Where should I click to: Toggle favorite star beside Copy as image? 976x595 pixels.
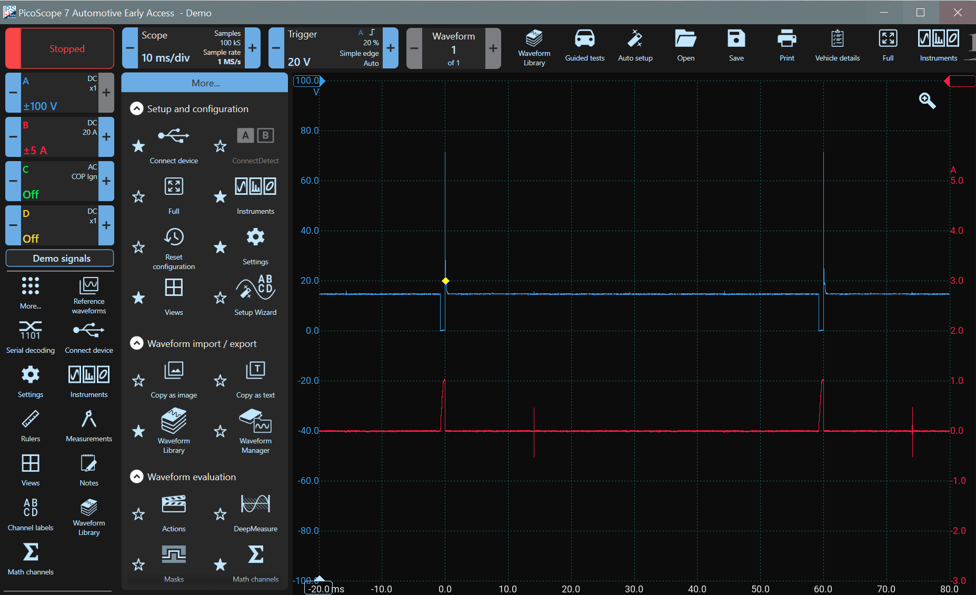(139, 381)
